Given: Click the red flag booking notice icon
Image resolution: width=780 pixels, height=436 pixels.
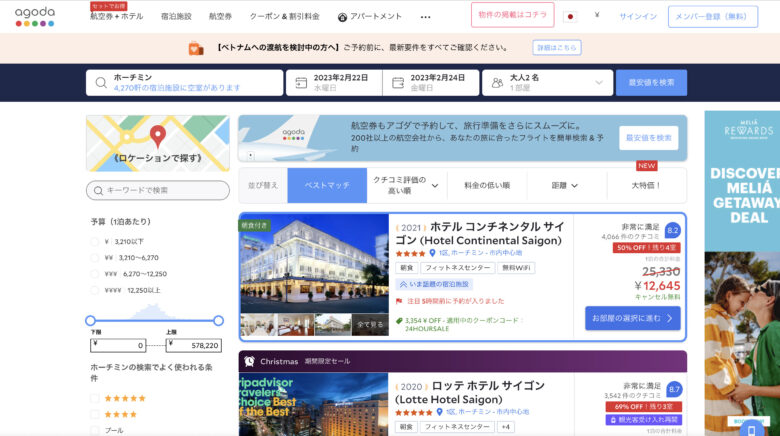Looking at the screenshot, I should (399, 301).
